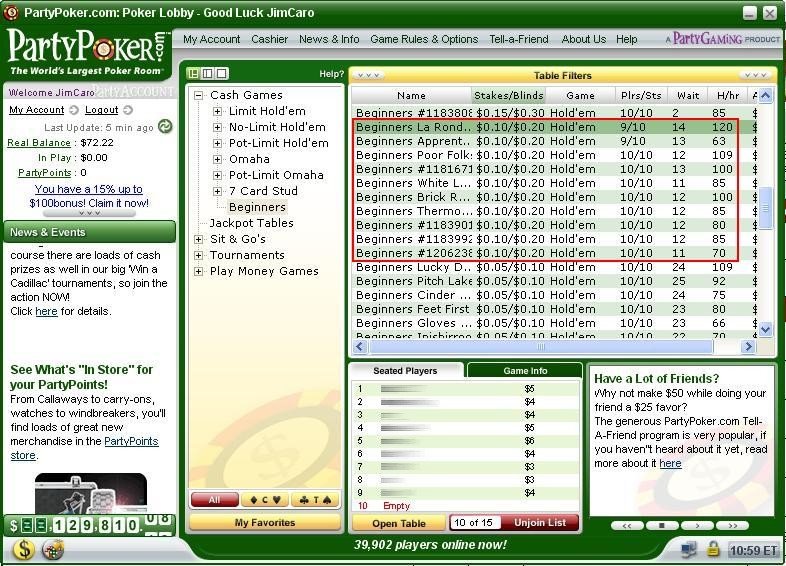Click the padlock security icon
The width and height of the screenshot is (786, 566).
[713, 549]
